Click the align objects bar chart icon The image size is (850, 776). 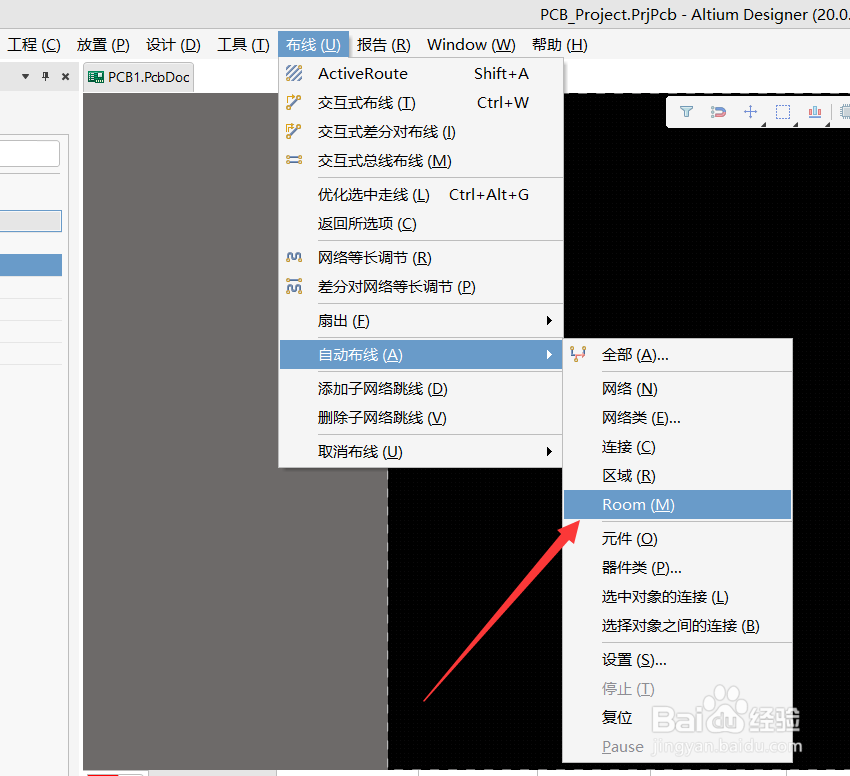point(815,112)
